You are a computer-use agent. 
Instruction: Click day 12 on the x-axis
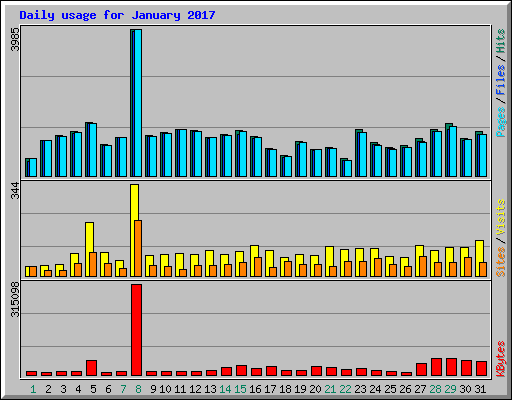195,389
